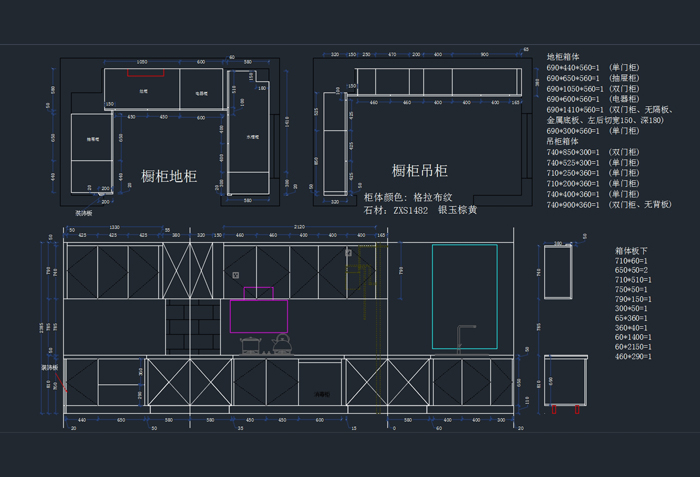
Task: Click the 橱柜吊柜 title text
Action: point(419,171)
